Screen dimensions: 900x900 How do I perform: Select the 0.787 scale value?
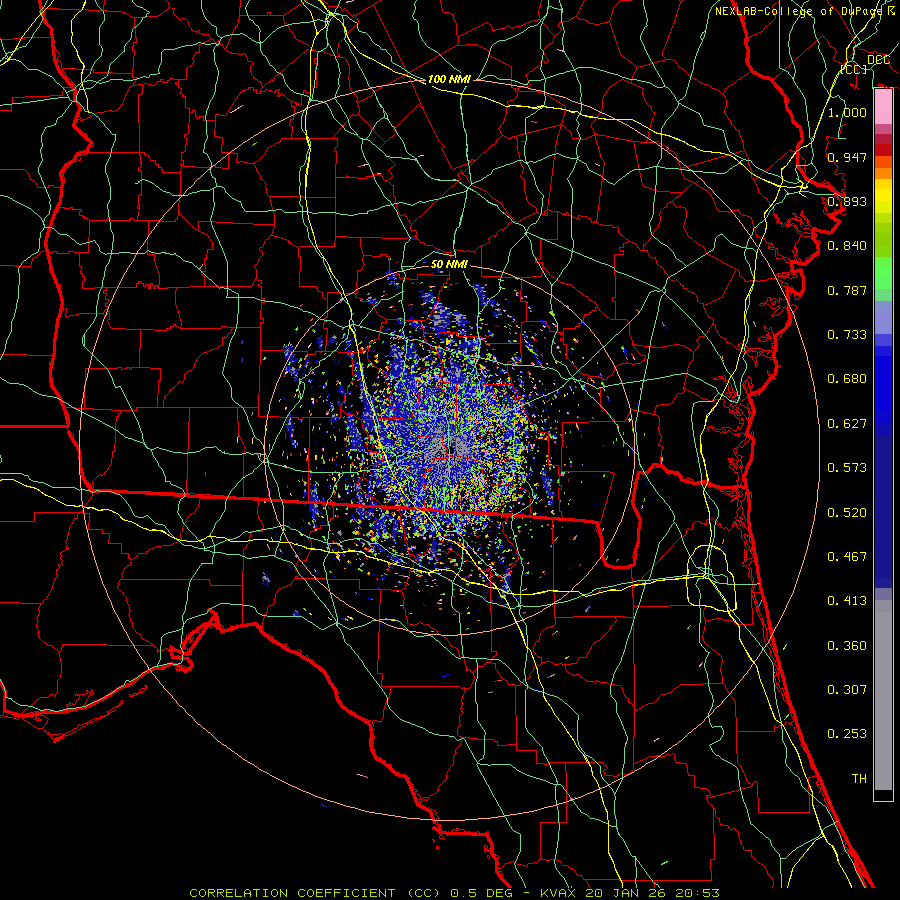[x=847, y=290]
